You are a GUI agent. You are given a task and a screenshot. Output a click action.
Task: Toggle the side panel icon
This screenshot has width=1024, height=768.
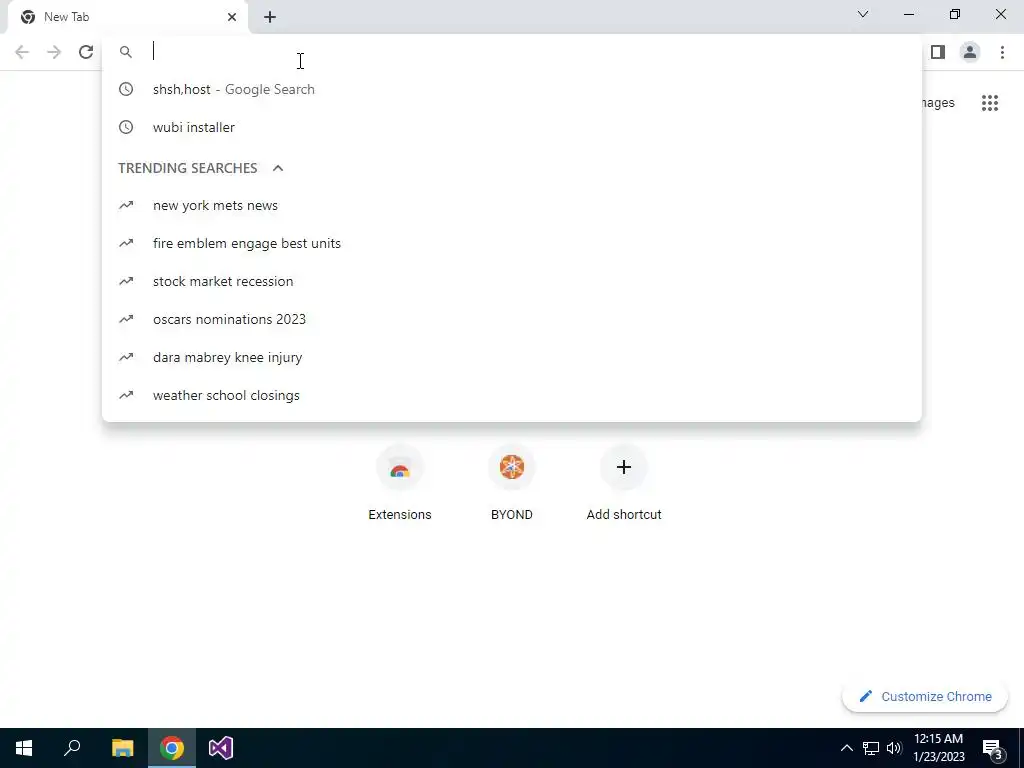[x=938, y=52]
